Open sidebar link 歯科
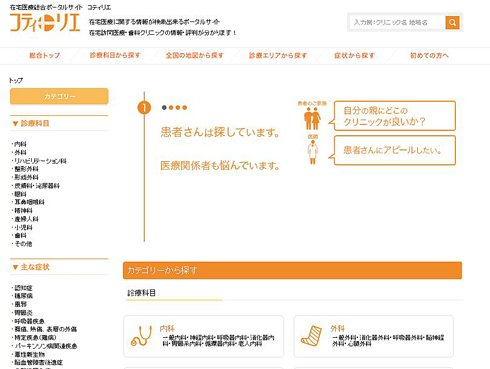This screenshot has height=369, width=490. click(x=20, y=235)
